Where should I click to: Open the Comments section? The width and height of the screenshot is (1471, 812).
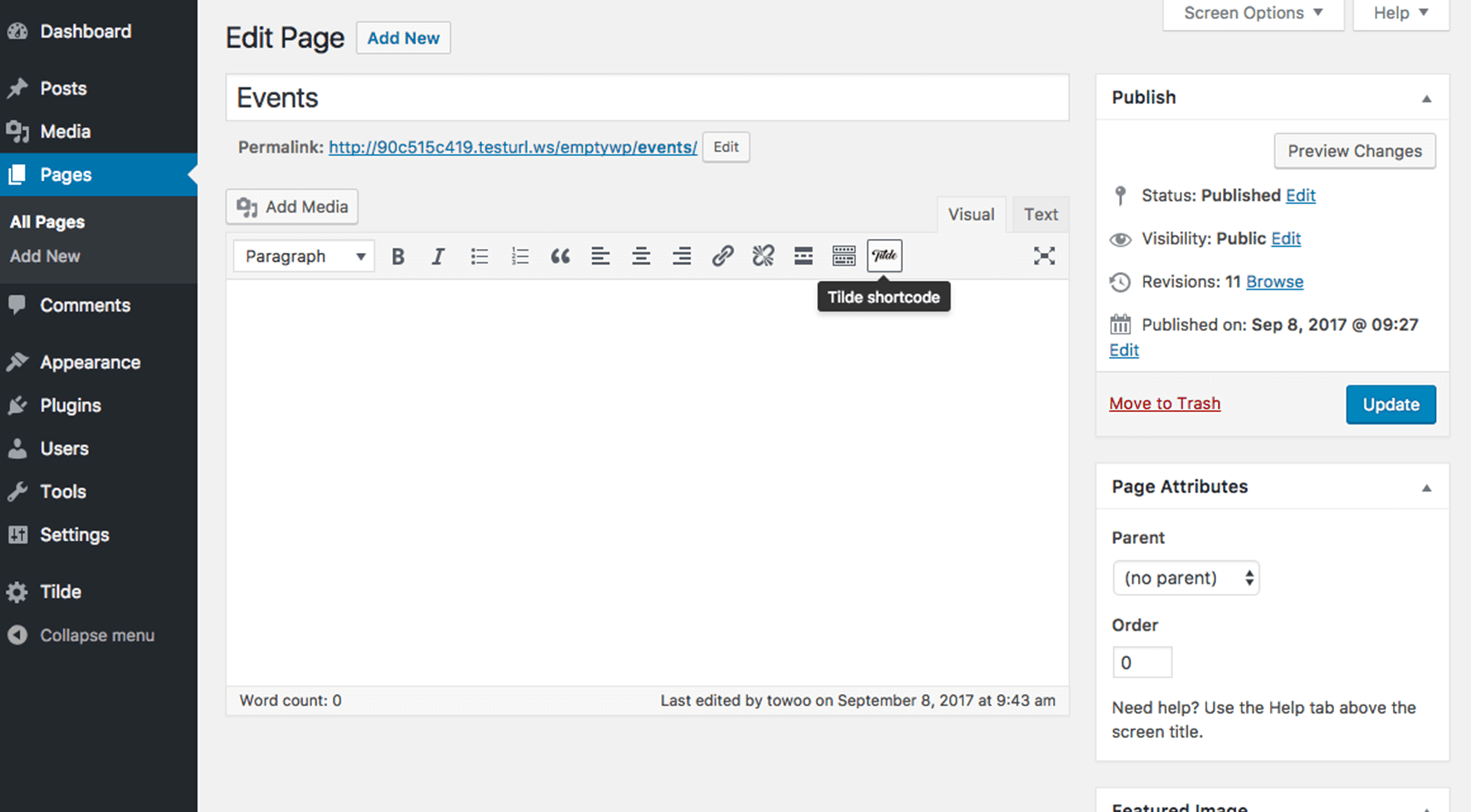(x=98, y=306)
